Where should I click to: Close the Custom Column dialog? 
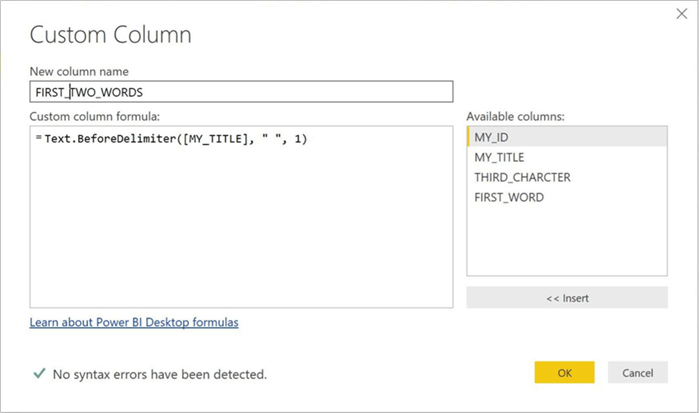(681, 14)
